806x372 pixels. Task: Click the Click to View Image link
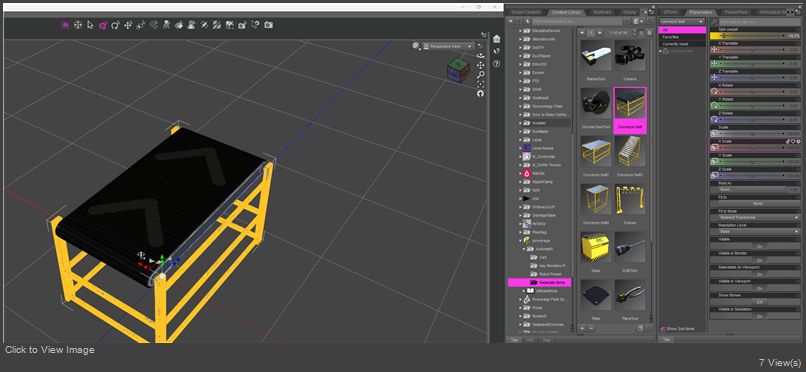(50, 350)
